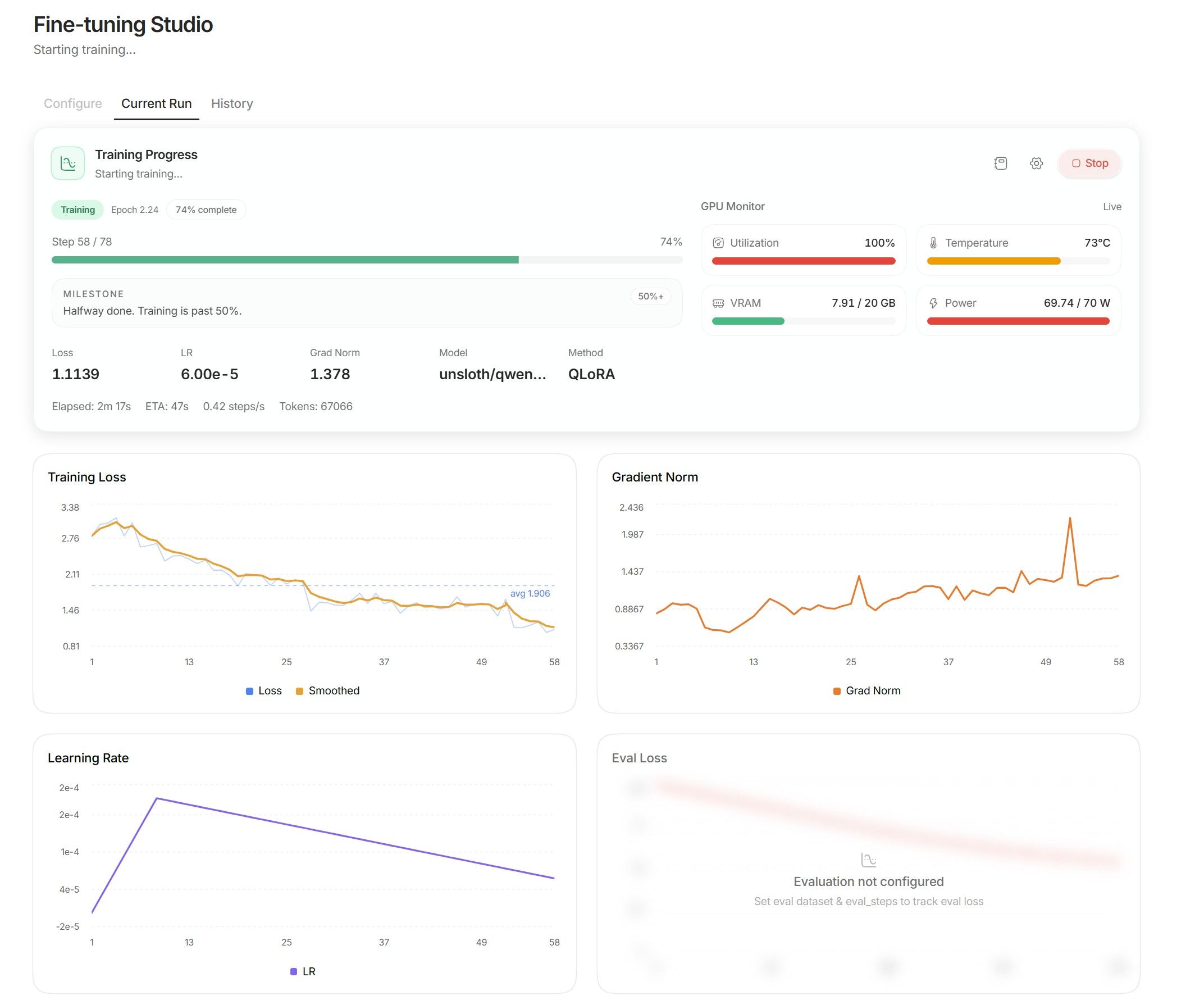1204x1000 pixels.
Task: Click the VRAM memory icon
Action: tap(718, 303)
